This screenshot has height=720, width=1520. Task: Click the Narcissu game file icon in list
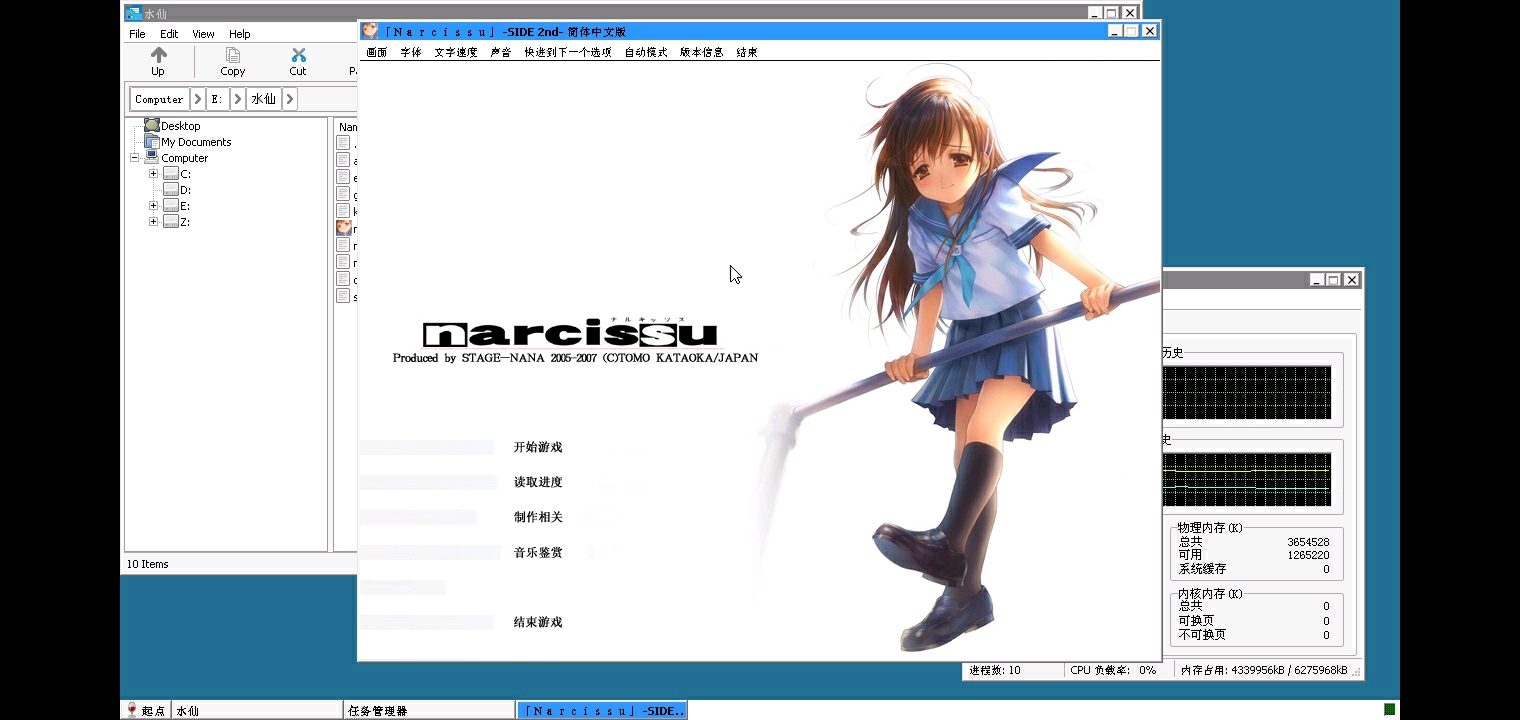[x=344, y=228]
